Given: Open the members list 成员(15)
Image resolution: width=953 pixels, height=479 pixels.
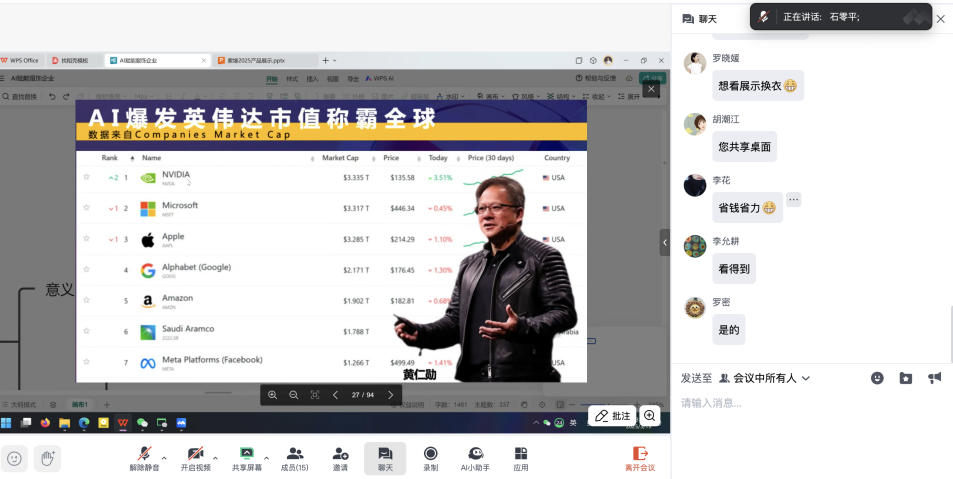Looking at the screenshot, I should (x=294, y=458).
